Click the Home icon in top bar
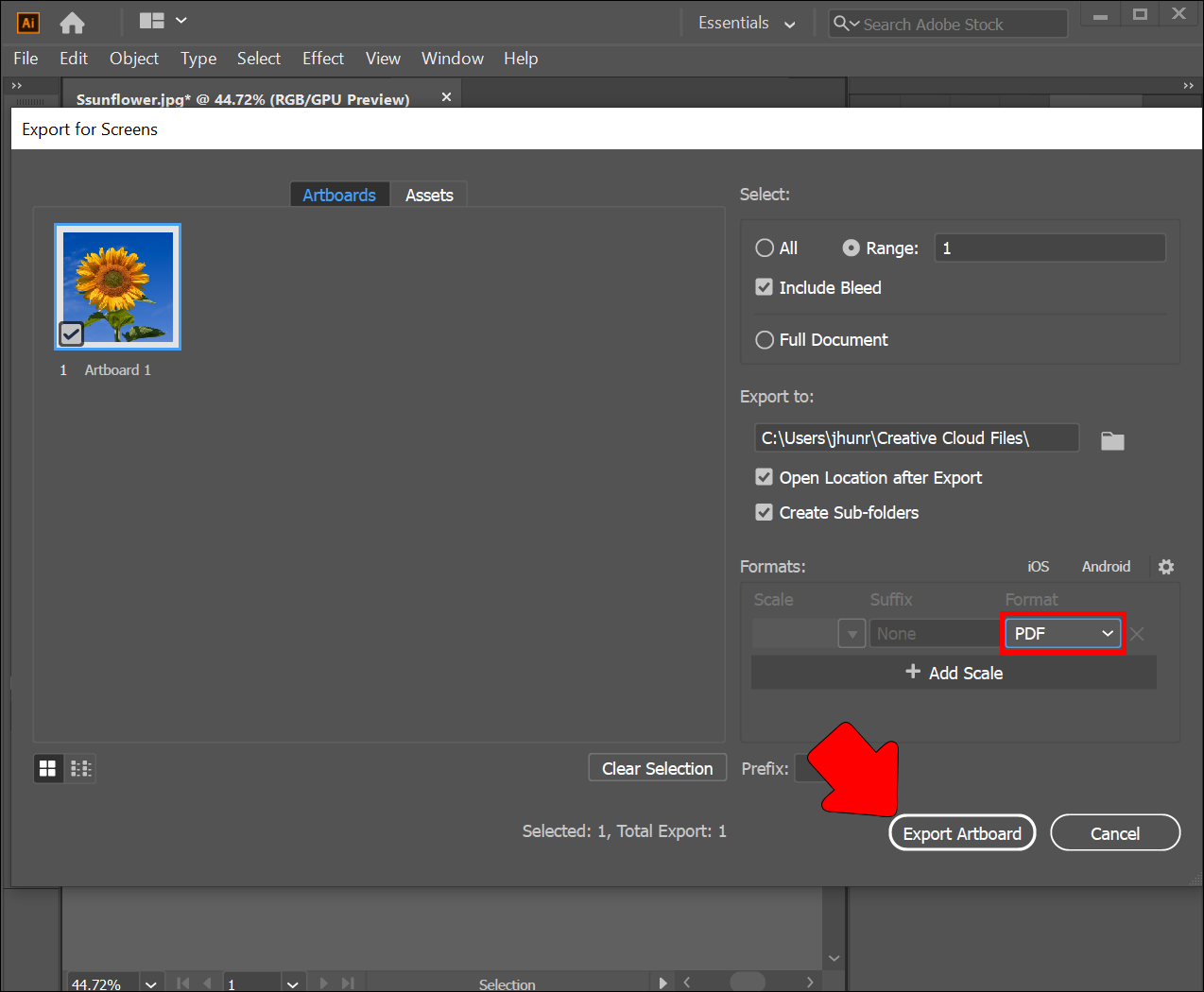1204x992 pixels. pos(72,23)
